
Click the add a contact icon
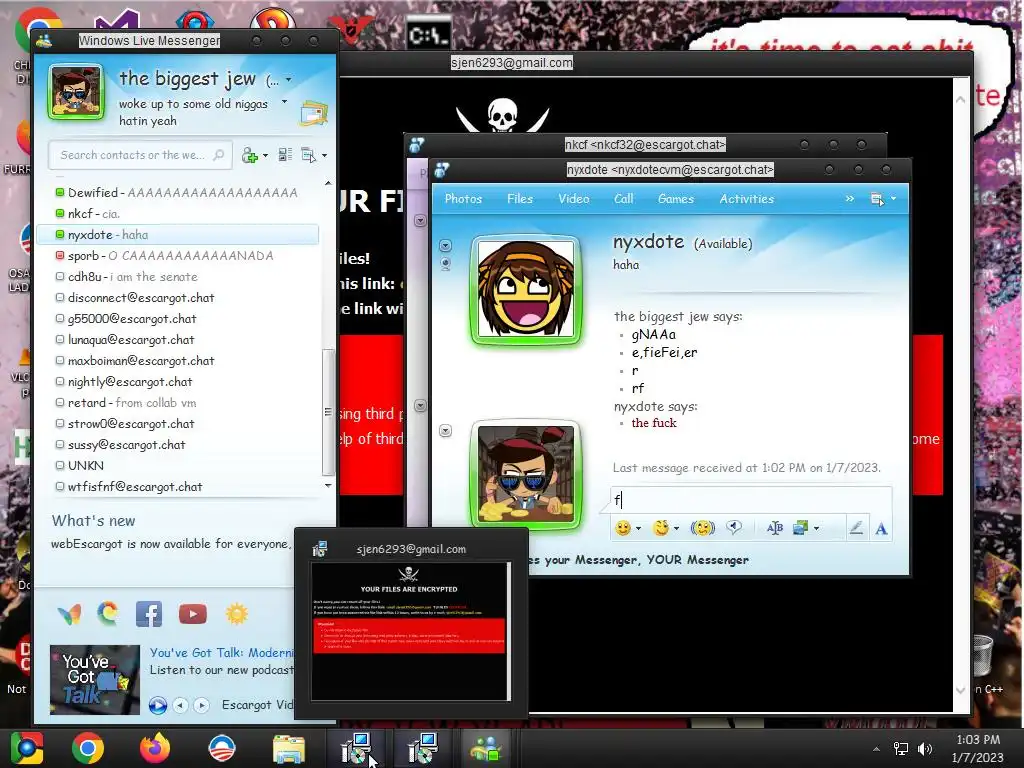pyautogui.click(x=249, y=155)
